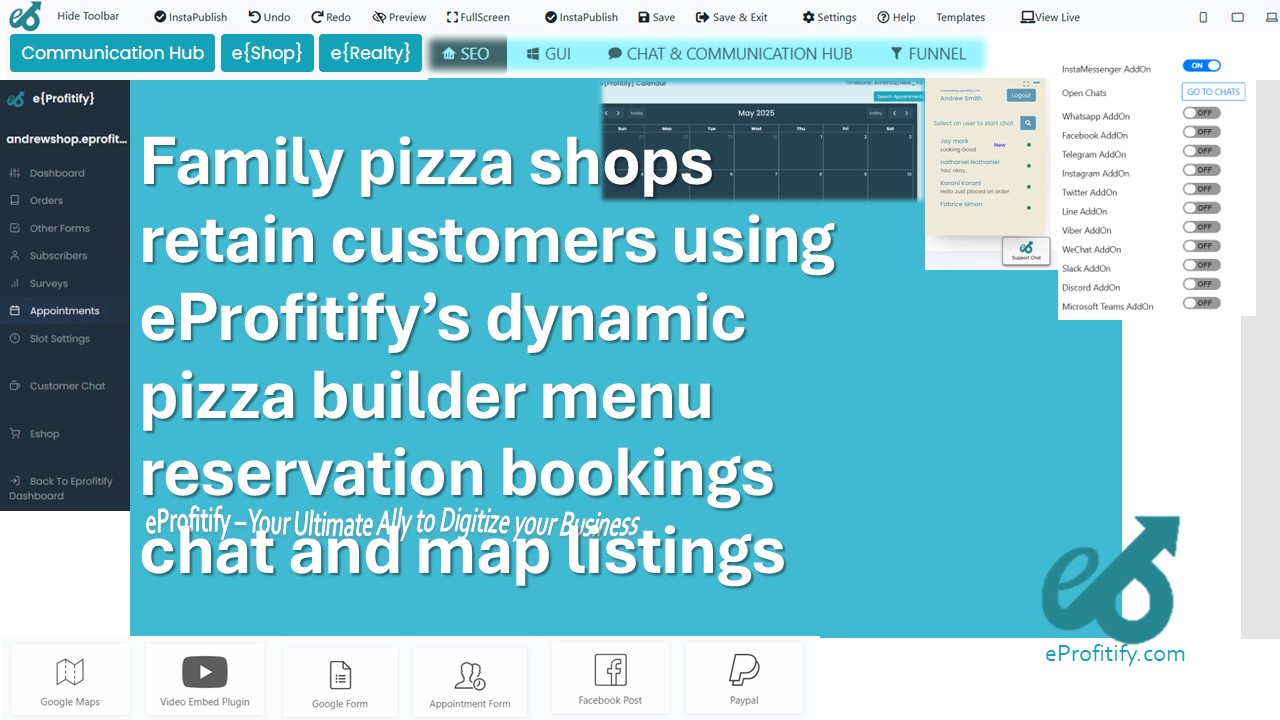Click the search magnifier in the chat panel
The height and width of the screenshot is (720, 1280).
point(1028,123)
